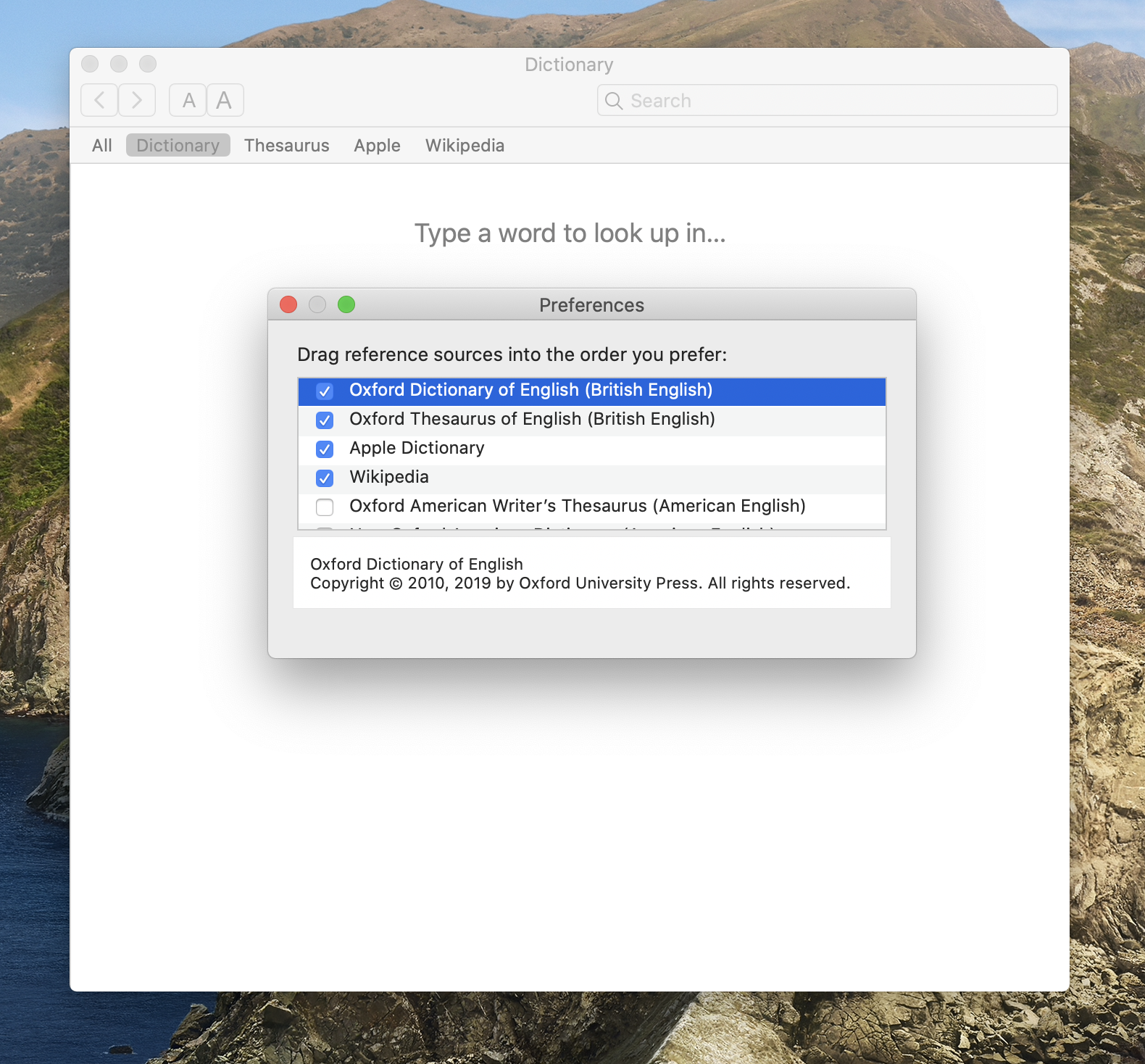Screen dimensions: 1145x1064
Task: Select the Wikipedia row in source list
Action: pos(592,479)
